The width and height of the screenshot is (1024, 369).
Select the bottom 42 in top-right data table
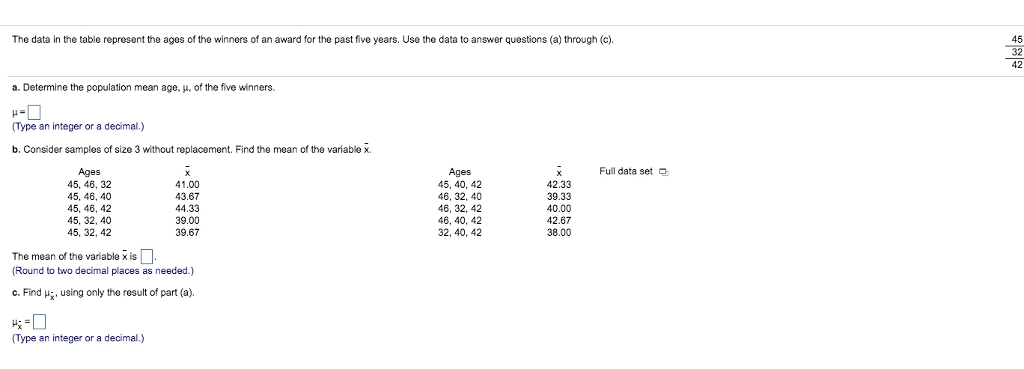1016,64
